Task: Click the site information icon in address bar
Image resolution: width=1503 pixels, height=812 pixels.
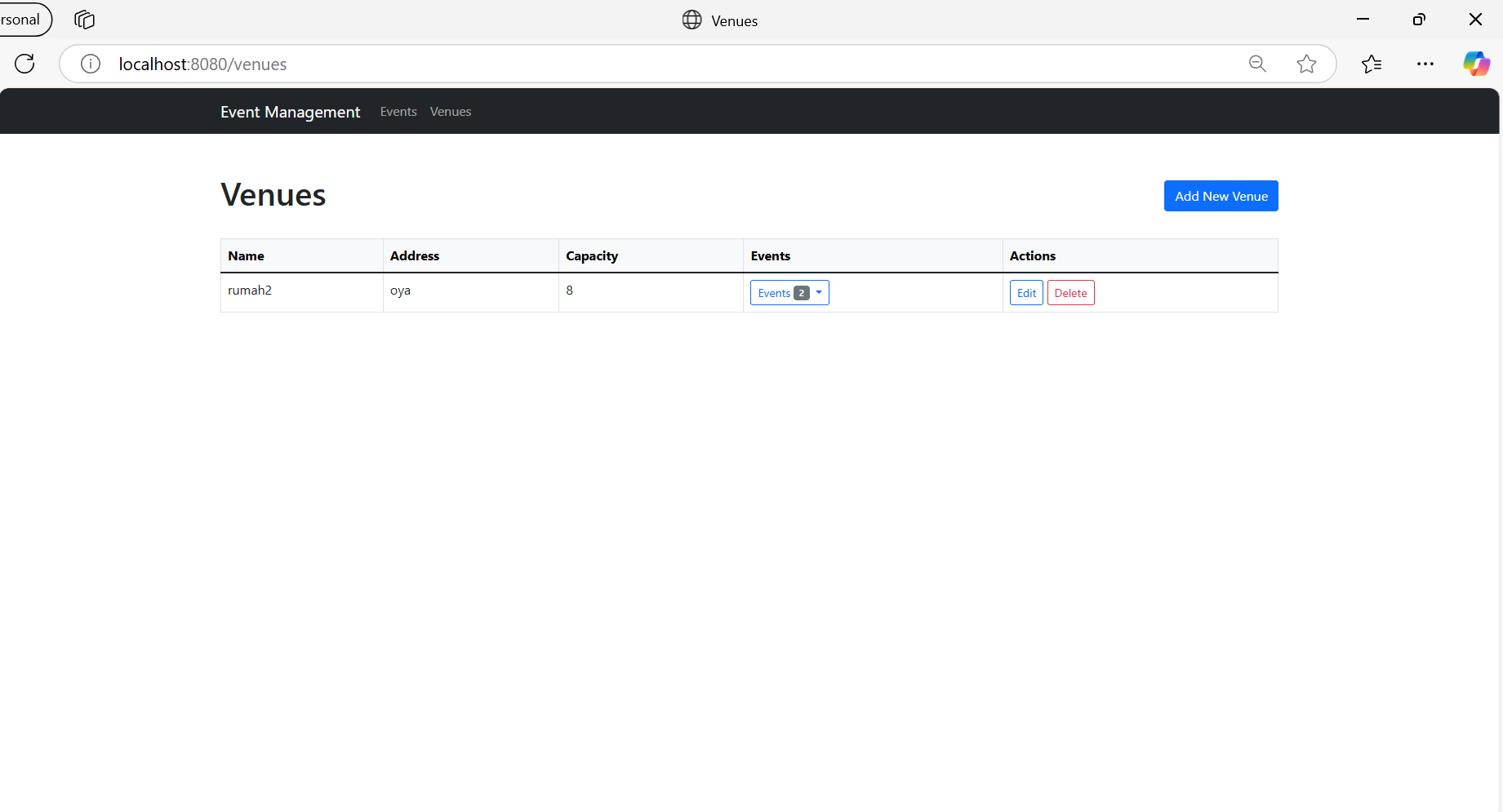Action: (x=90, y=64)
